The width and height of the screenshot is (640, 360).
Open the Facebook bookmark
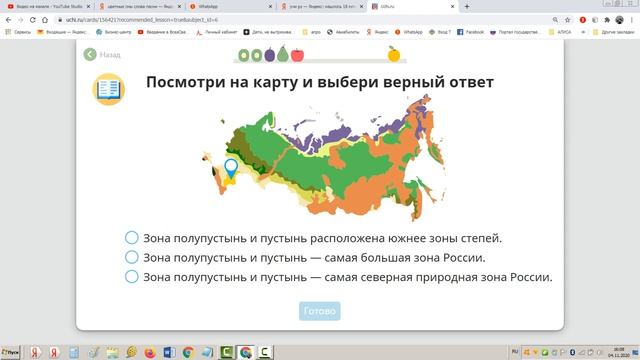click(x=471, y=32)
